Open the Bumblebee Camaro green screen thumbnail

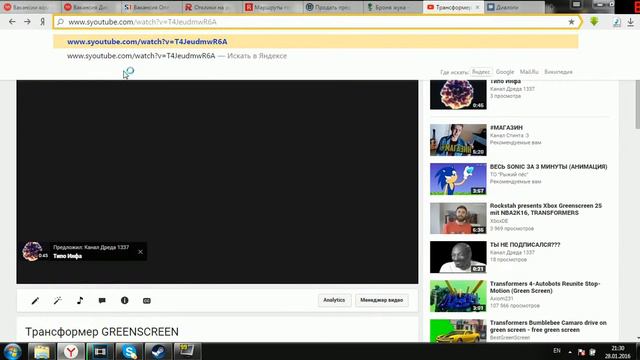[458, 331]
